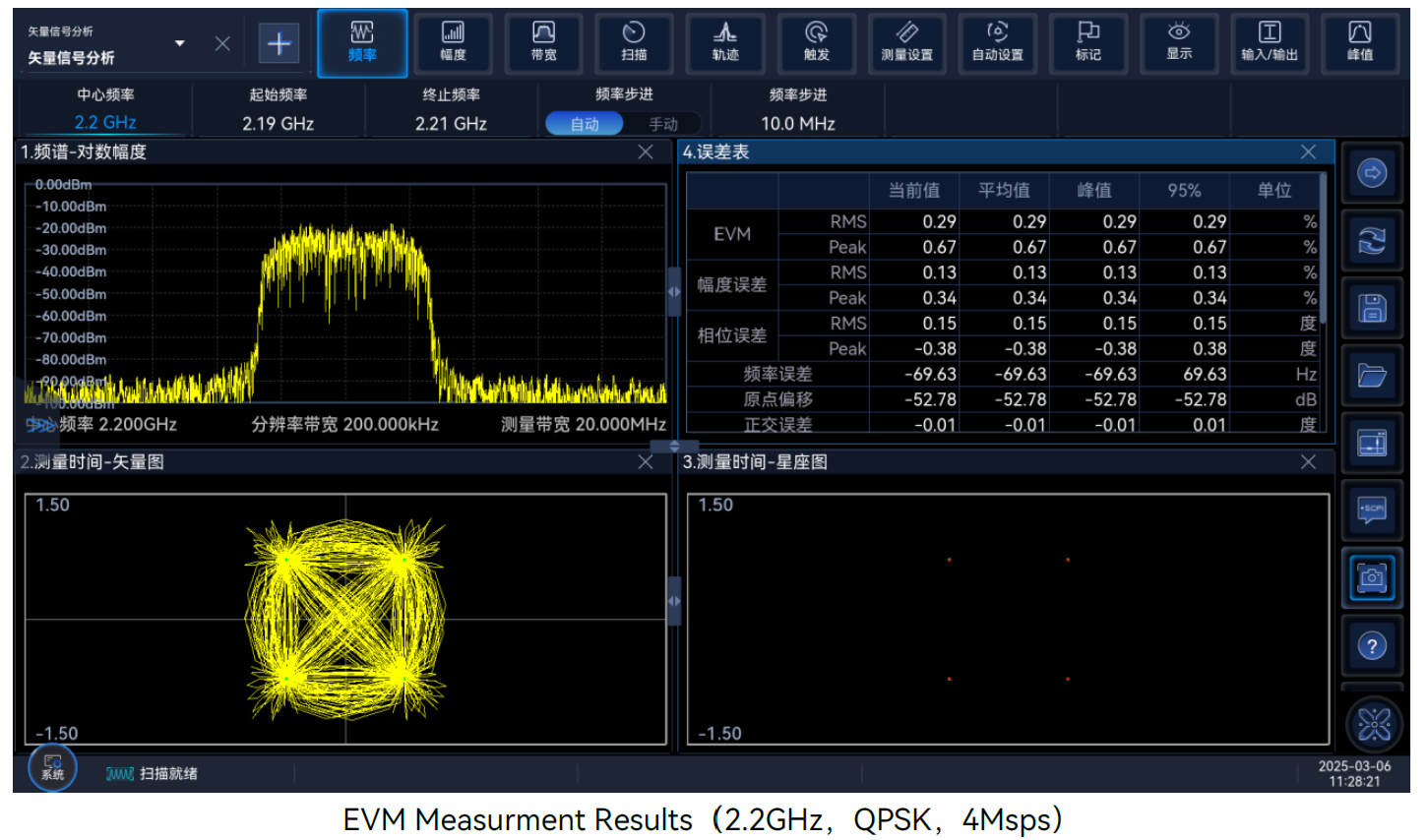Open the 带宽 bandwidth settings
Viewport: 1427px width, 840px height.
coord(543,43)
